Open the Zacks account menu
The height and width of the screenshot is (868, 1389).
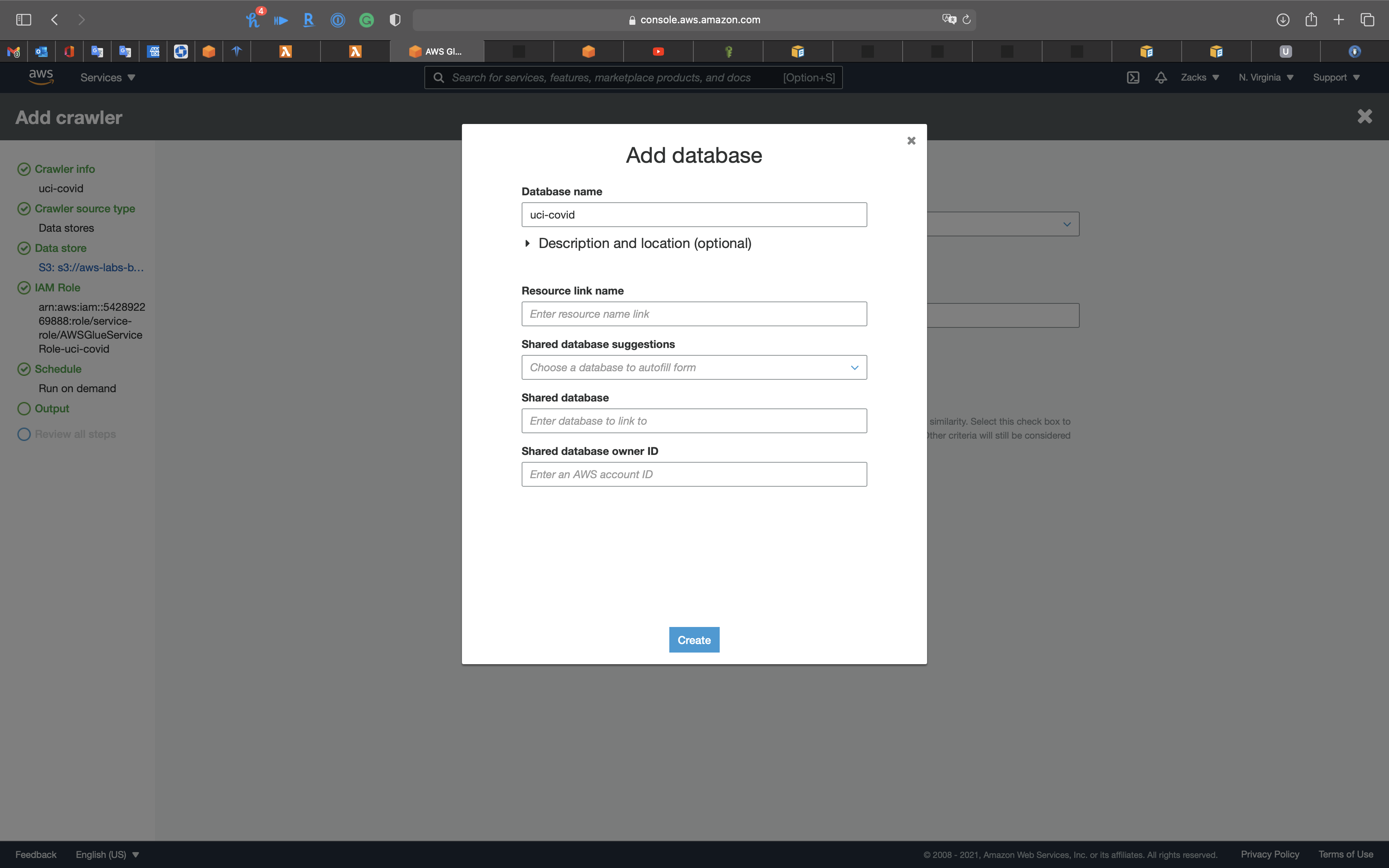pos(1199,77)
